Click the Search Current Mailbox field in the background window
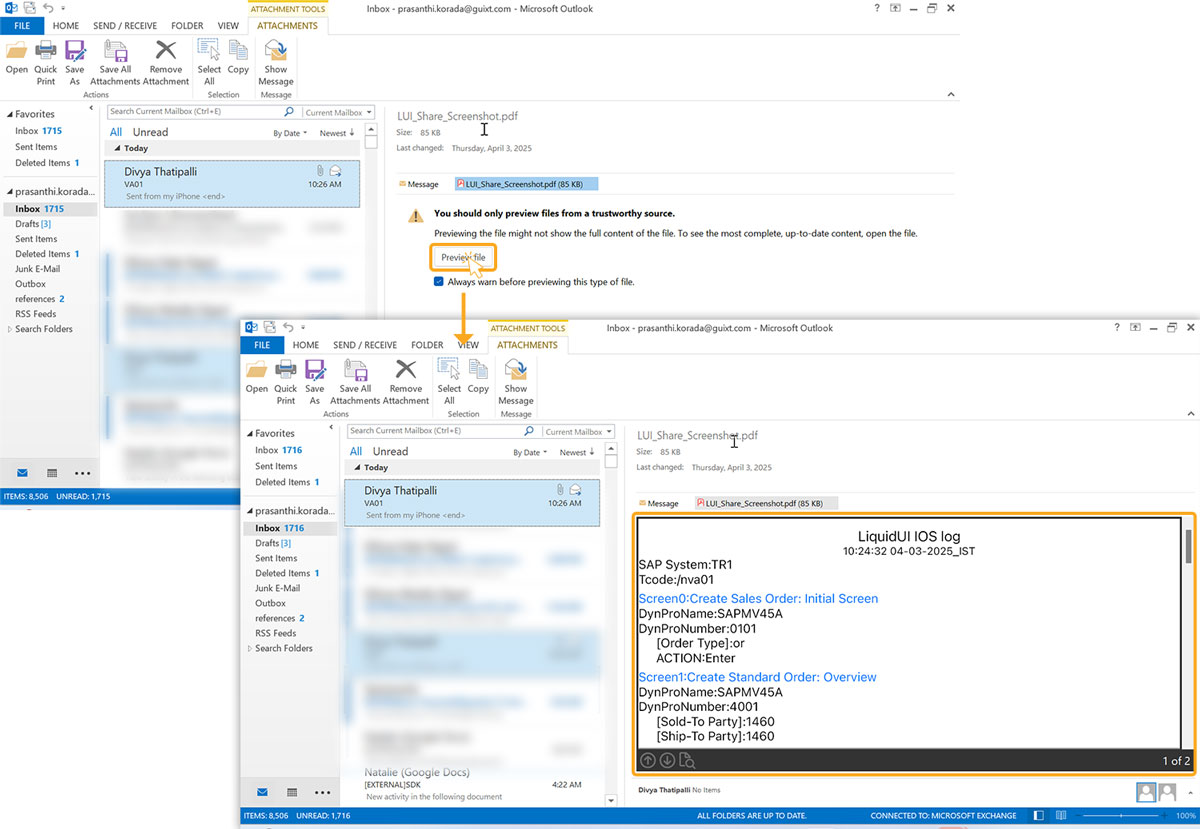The width and height of the screenshot is (1200, 829). click(195, 112)
